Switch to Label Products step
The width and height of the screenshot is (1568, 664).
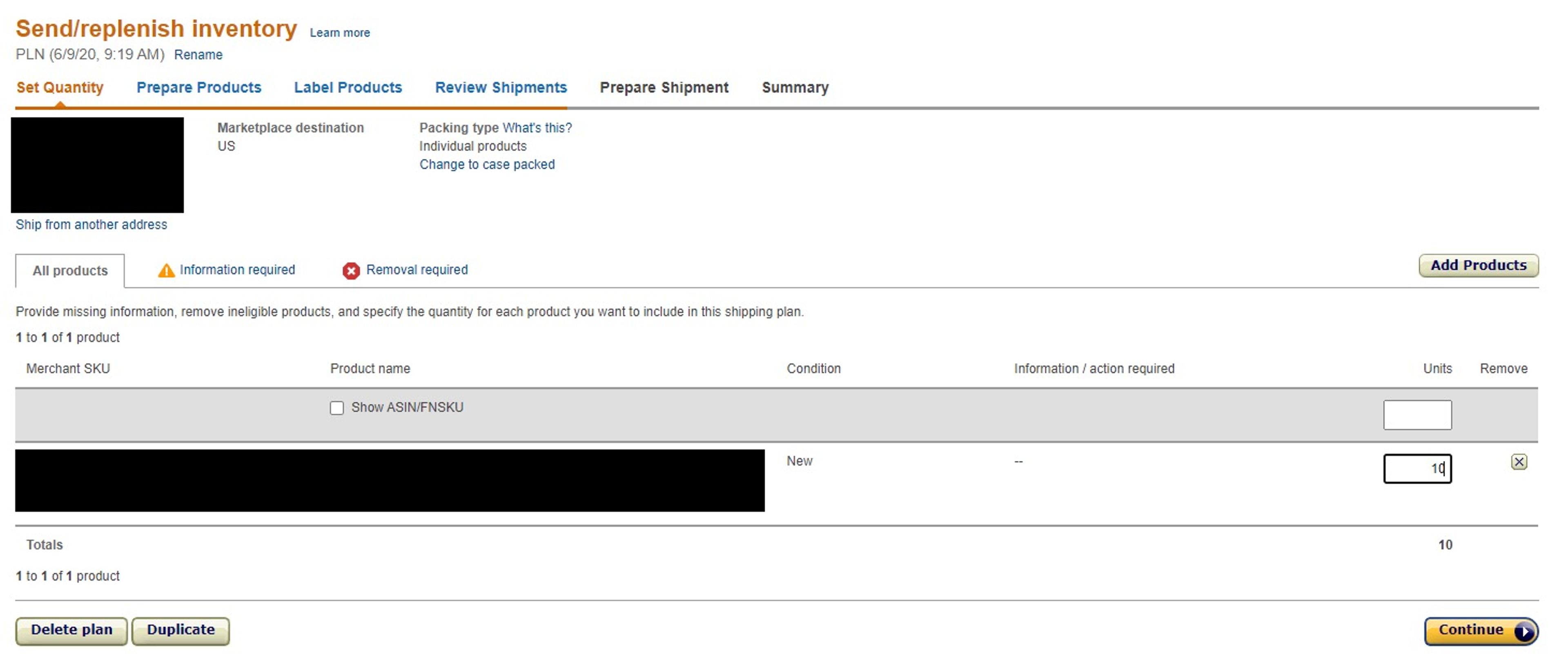(x=347, y=87)
